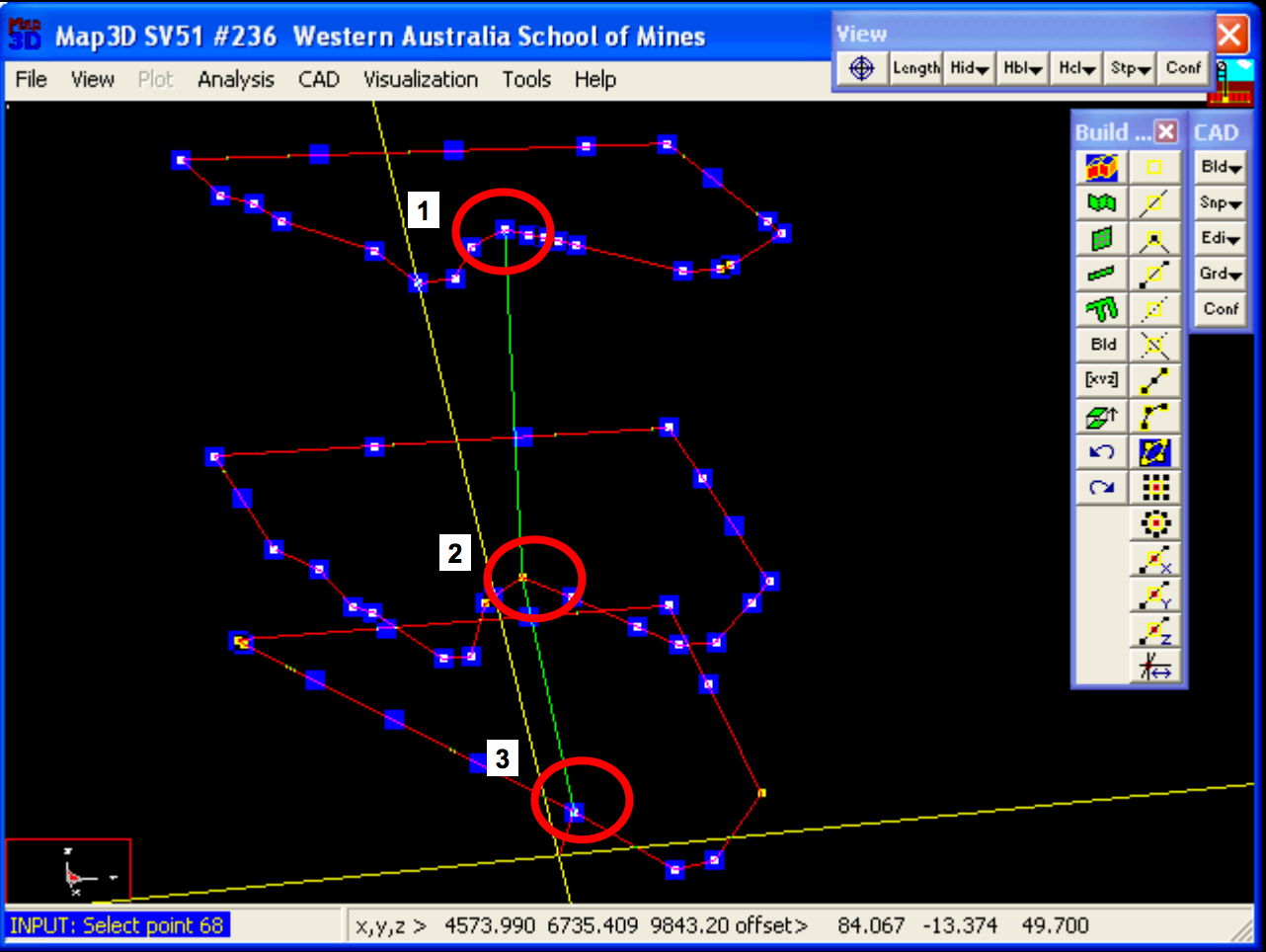Open the File menu
This screenshot has height=952, width=1266.
pyautogui.click(x=31, y=79)
